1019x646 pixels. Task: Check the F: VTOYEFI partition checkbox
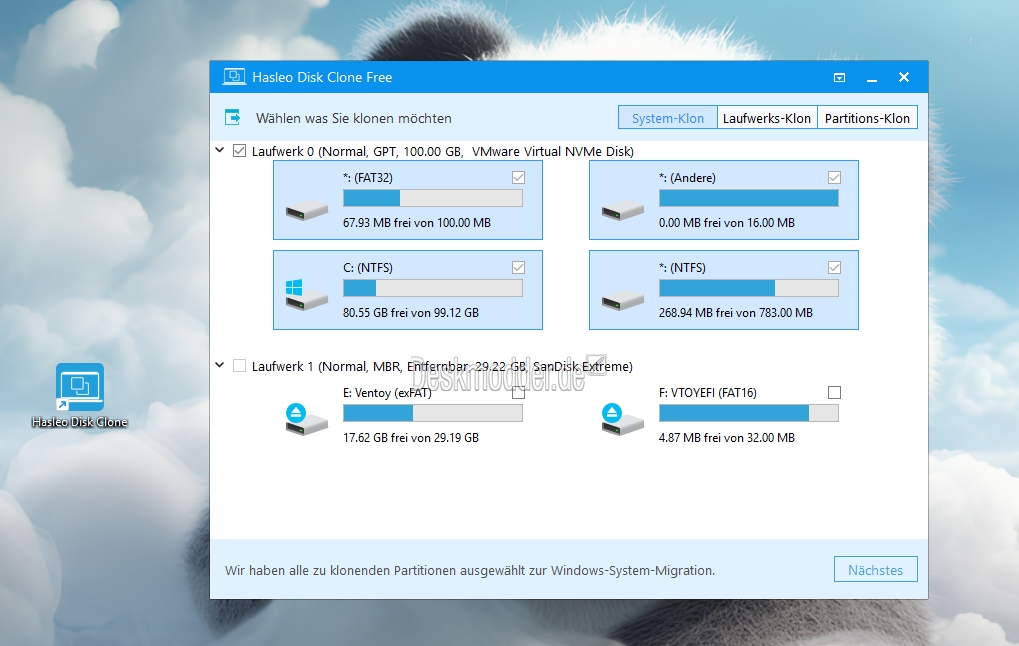[834, 393]
